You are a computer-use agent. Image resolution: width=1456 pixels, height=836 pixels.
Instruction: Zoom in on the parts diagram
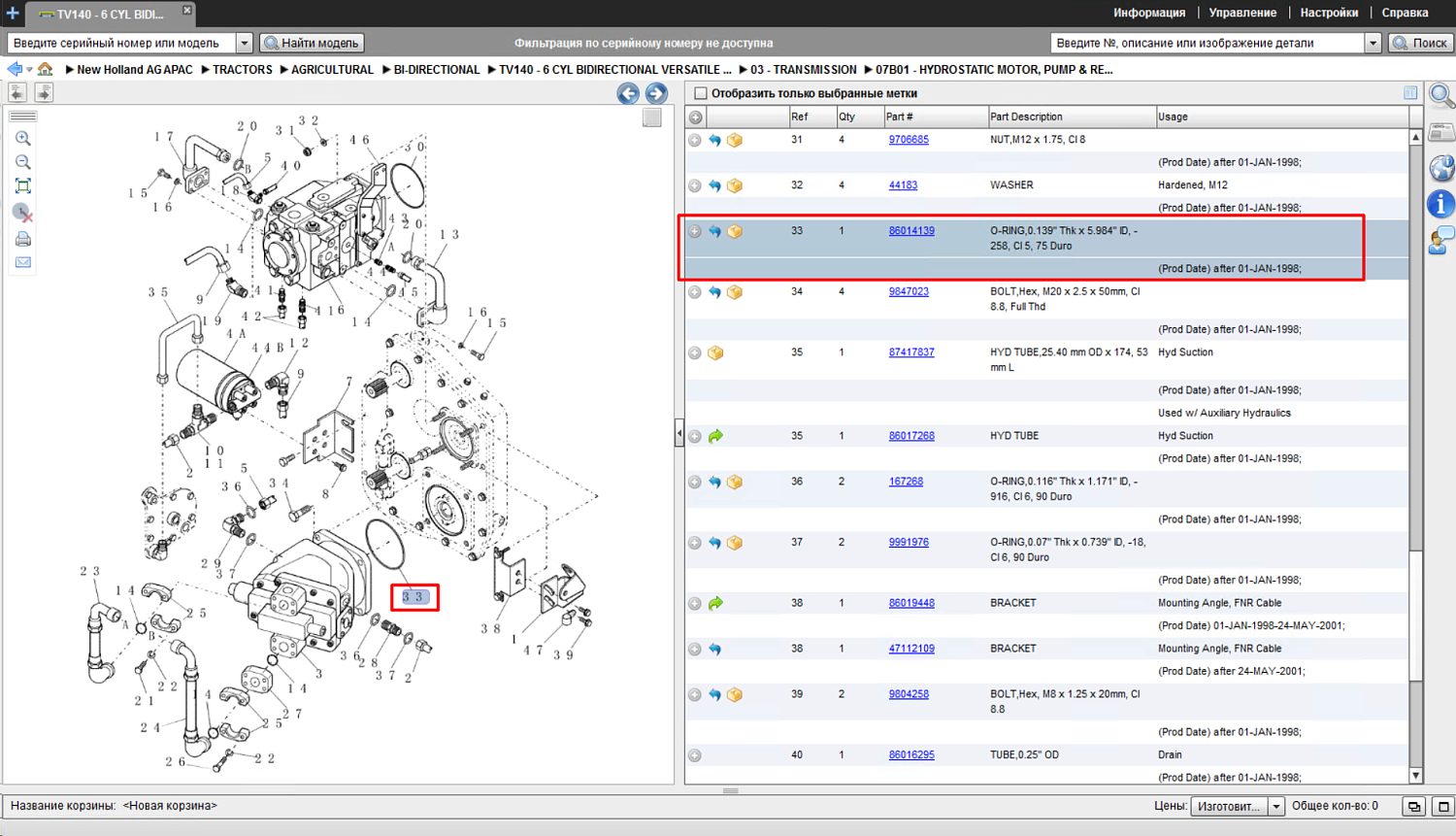23,138
